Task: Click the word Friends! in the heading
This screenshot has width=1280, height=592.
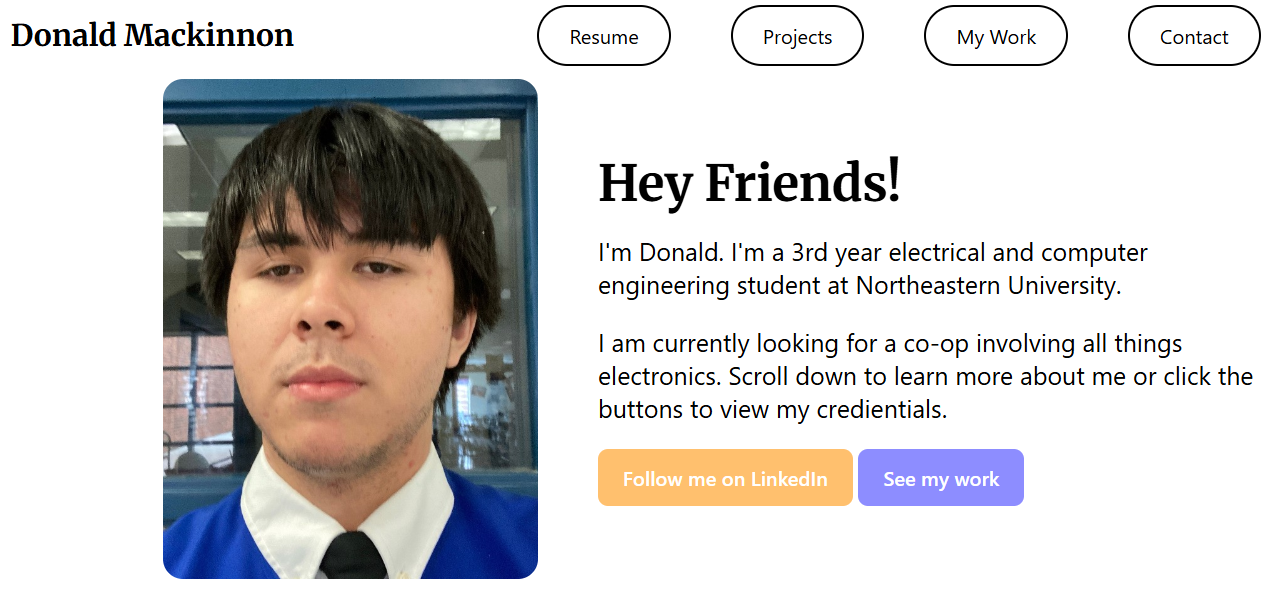Action: (803, 184)
